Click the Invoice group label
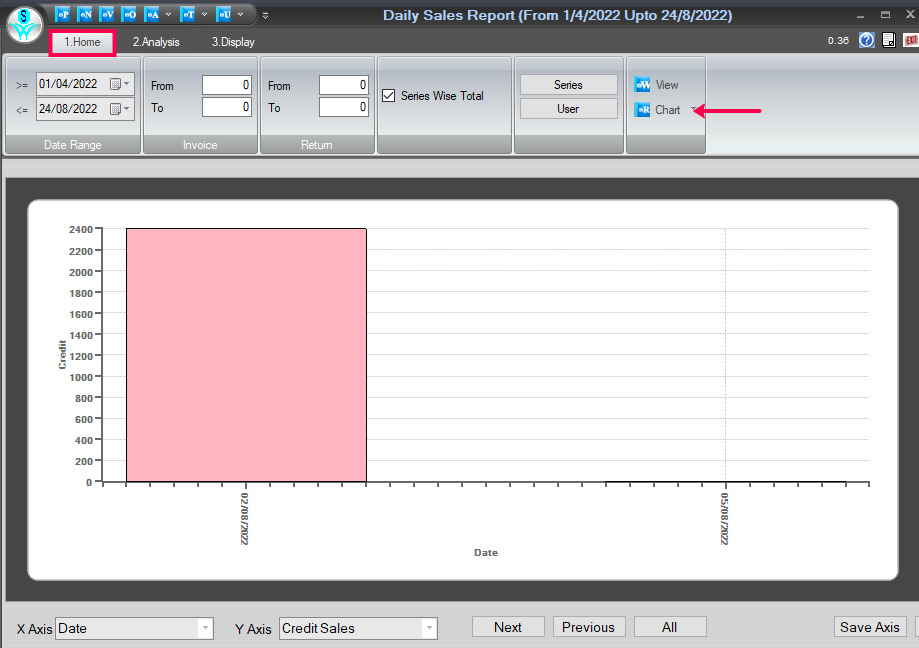The height and width of the screenshot is (648, 919). (200, 145)
